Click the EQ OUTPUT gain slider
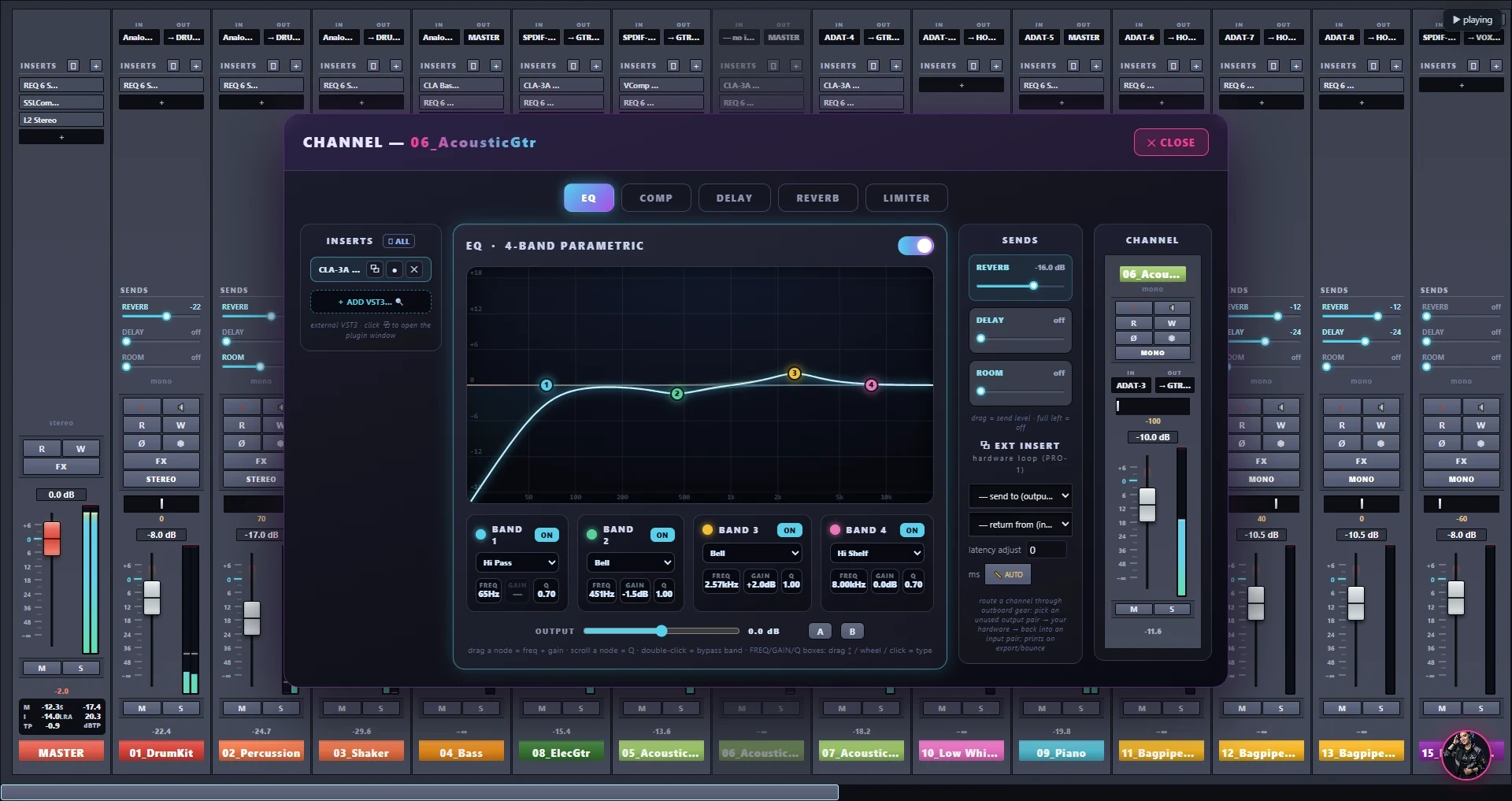Screen dimensions: 1512x801 tap(661, 631)
